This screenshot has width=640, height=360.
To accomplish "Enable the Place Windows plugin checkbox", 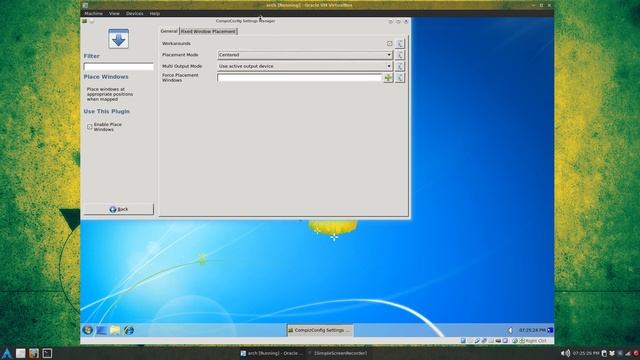I will pyautogui.click(x=89, y=127).
